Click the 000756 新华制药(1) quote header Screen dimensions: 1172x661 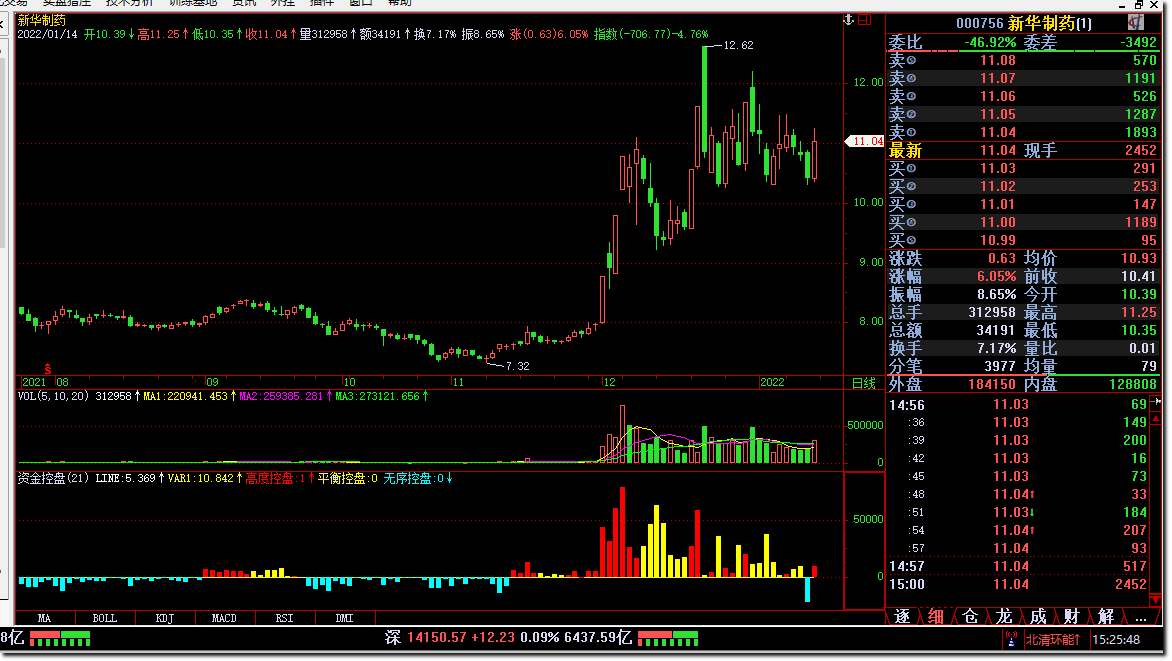tap(1024, 23)
